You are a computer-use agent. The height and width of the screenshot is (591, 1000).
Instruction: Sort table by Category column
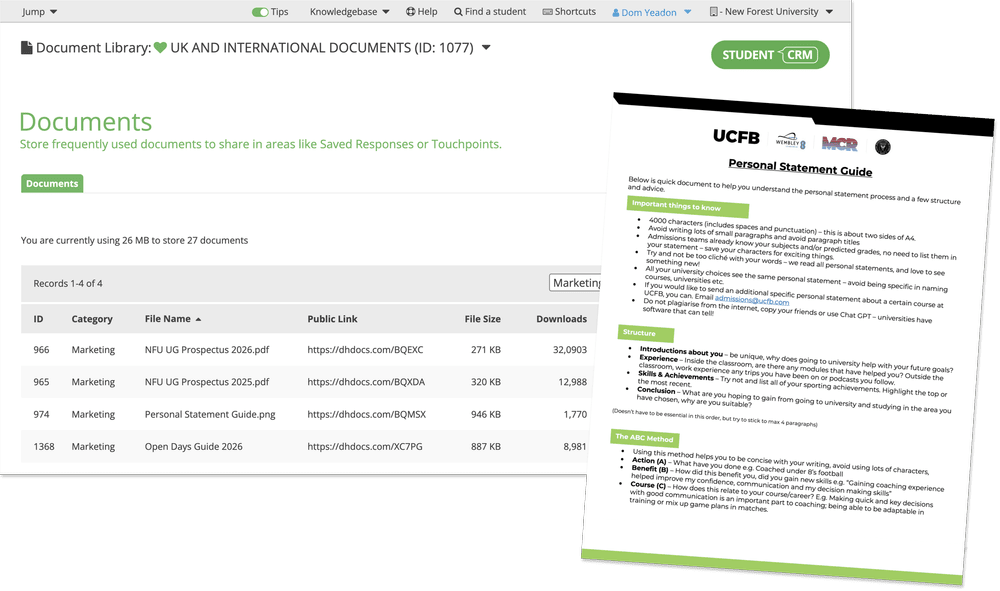click(x=92, y=319)
